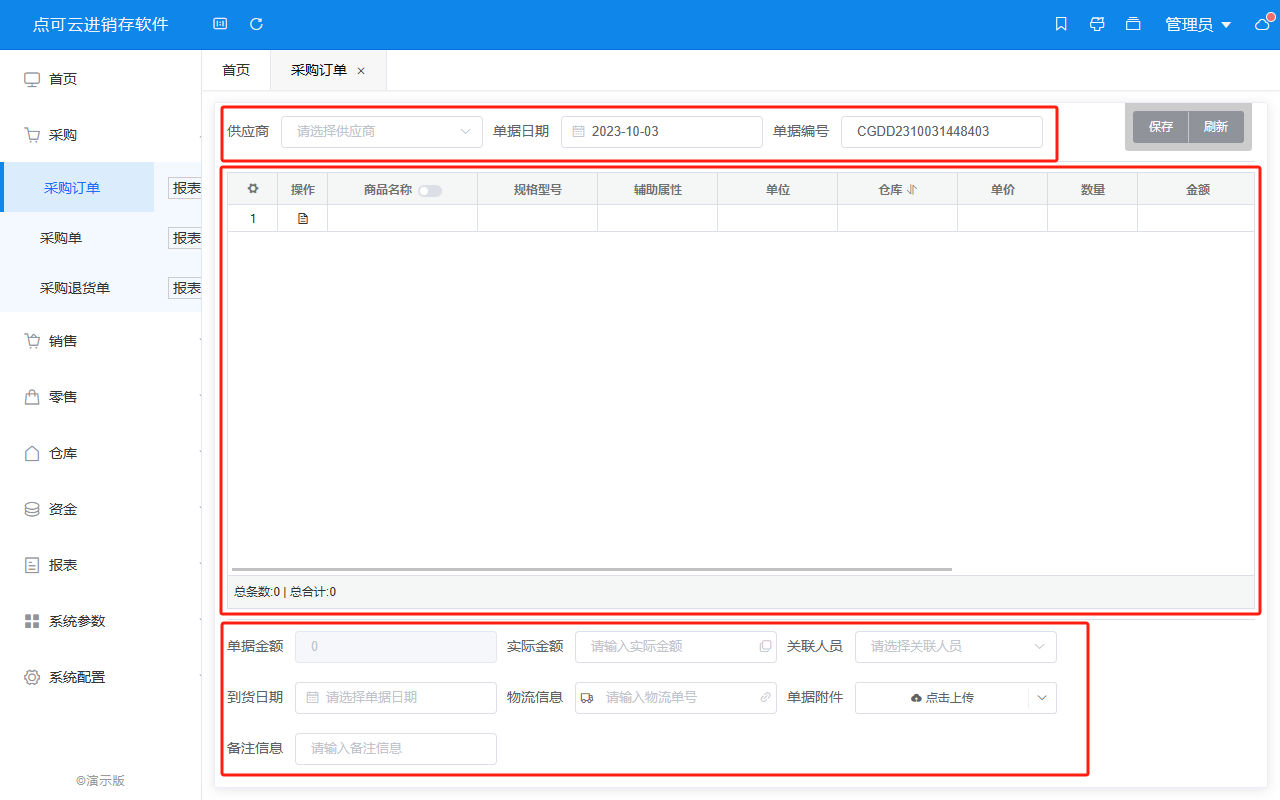Click the row 1 operation document icon
The height and width of the screenshot is (800, 1280).
click(x=303, y=218)
